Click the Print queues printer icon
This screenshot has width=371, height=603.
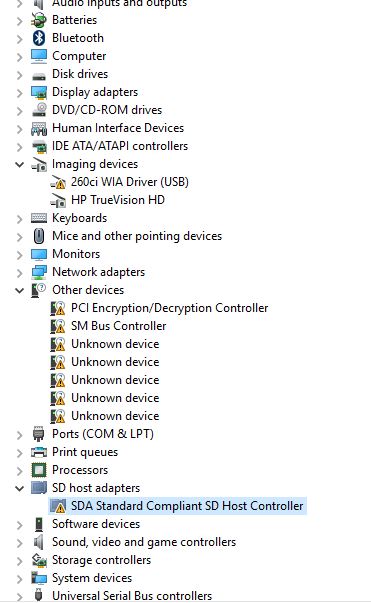click(x=39, y=452)
